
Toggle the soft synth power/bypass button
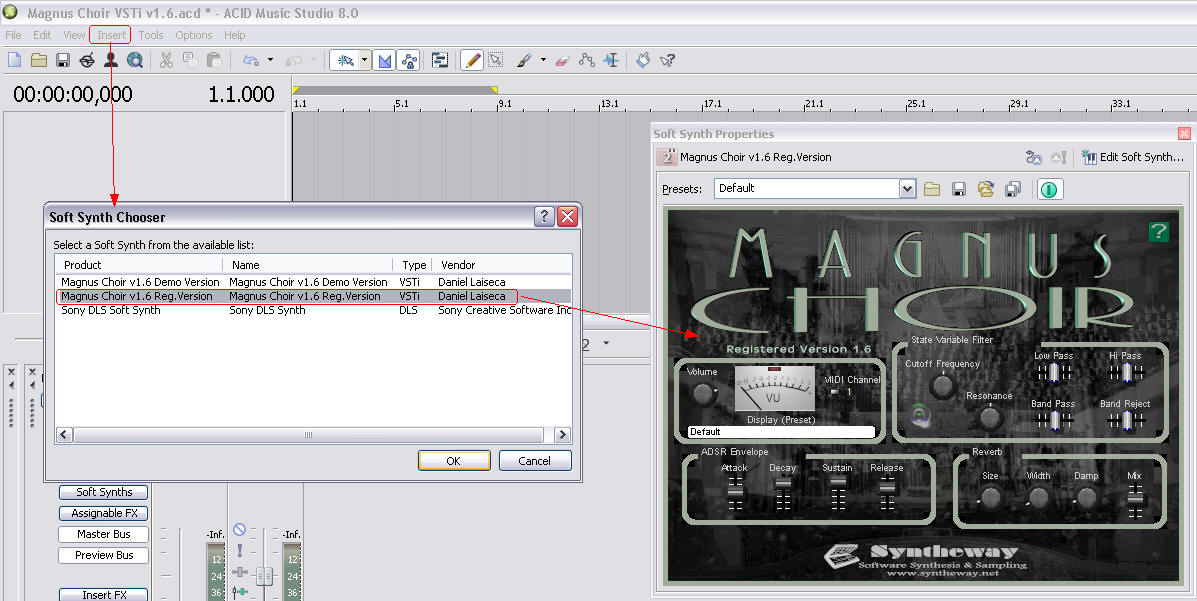coord(1049,189)
